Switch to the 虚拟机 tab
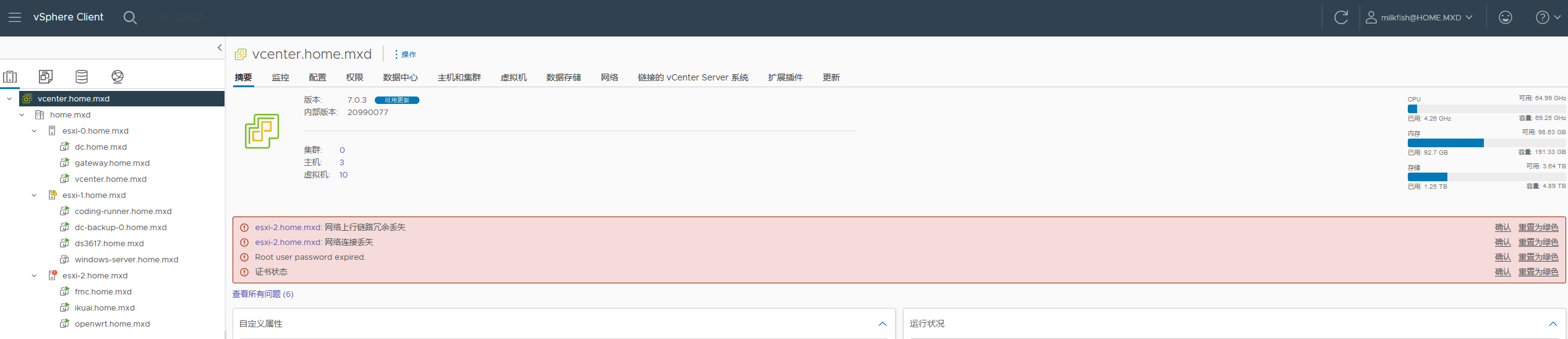1568x339 pixels. [x=513, y=77]
